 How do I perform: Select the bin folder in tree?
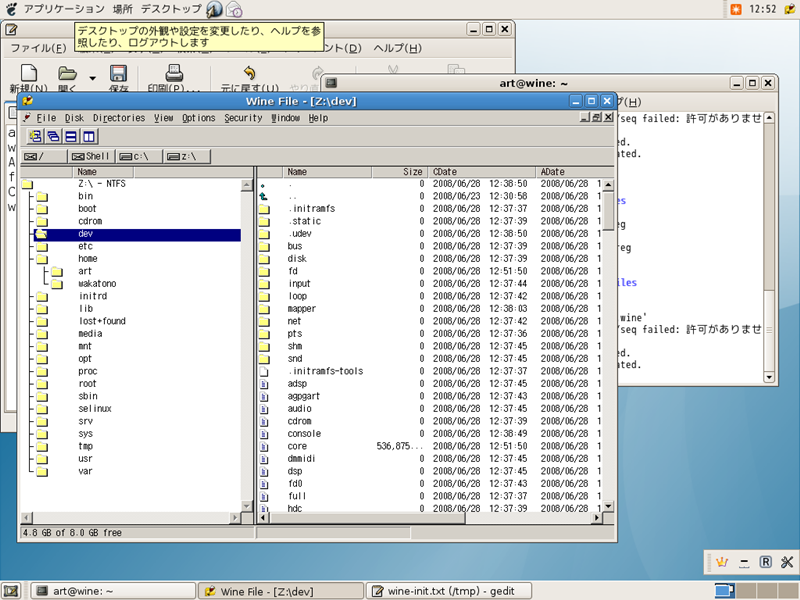click(x=86, y=196)
